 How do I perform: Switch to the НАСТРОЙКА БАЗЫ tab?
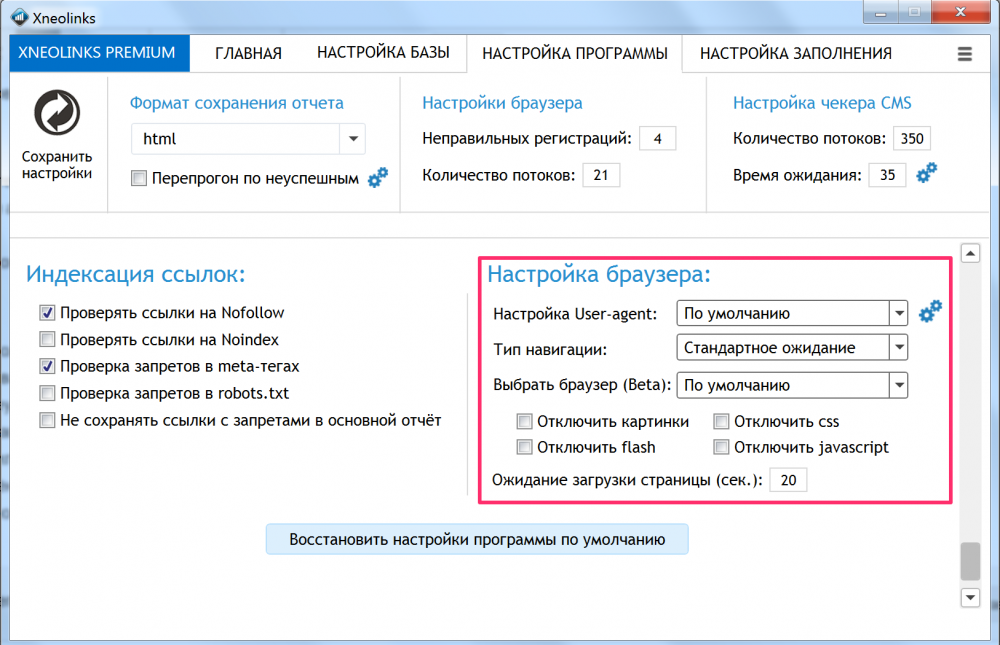click(x=383, y=53)
